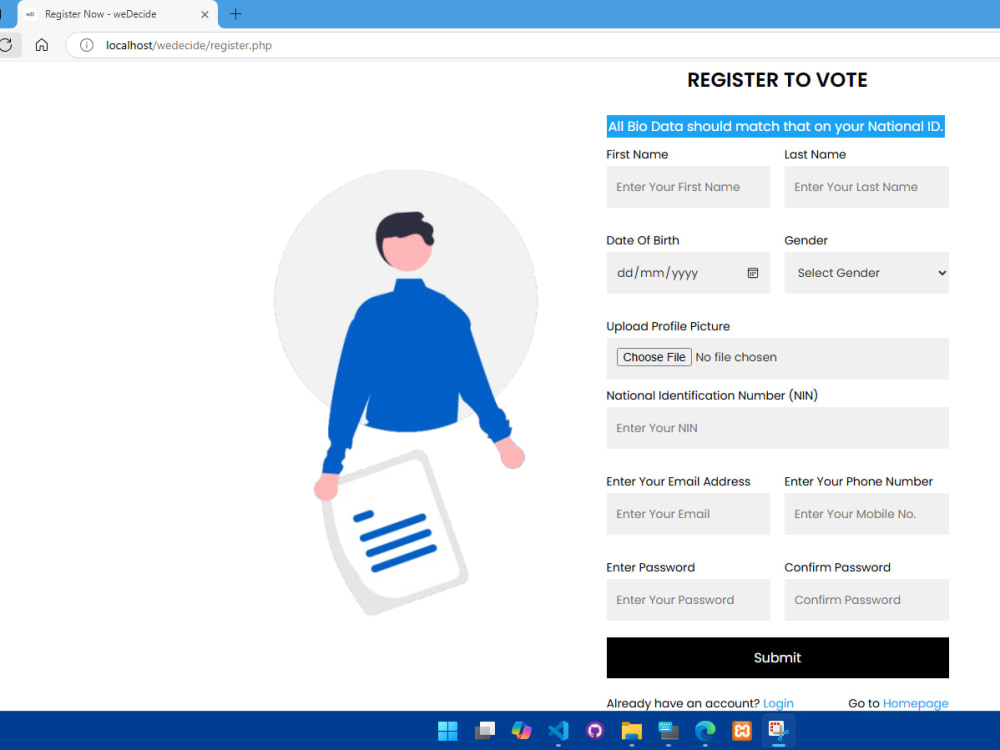Open a new browser tab
The width and height of the screenshot is (1000, 750).
pos(235,14)
